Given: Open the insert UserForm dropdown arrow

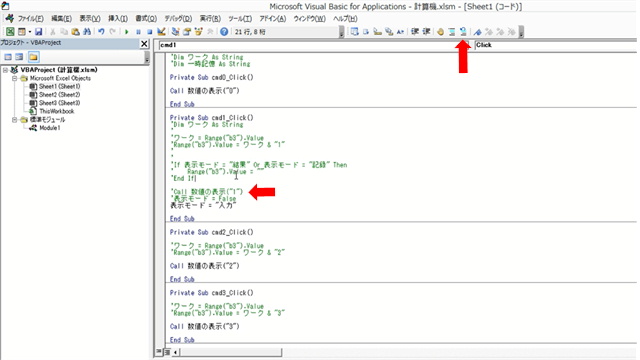Looking at the screenshot, I should click(x=30, y=31).
